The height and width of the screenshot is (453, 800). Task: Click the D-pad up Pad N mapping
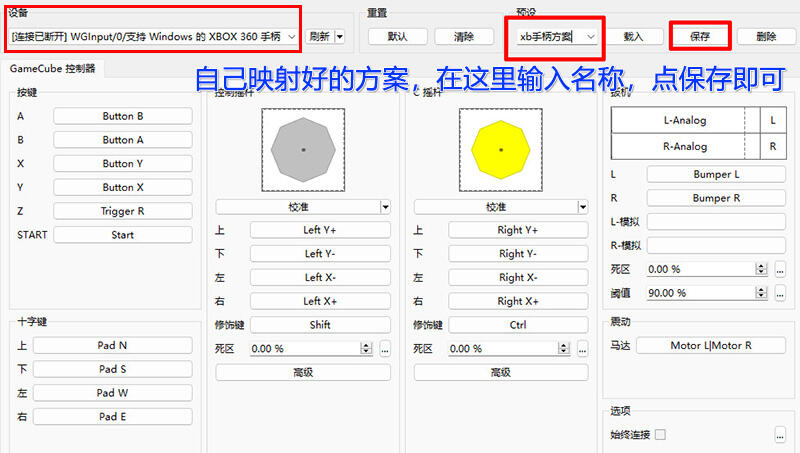click(x=113, y=345)
